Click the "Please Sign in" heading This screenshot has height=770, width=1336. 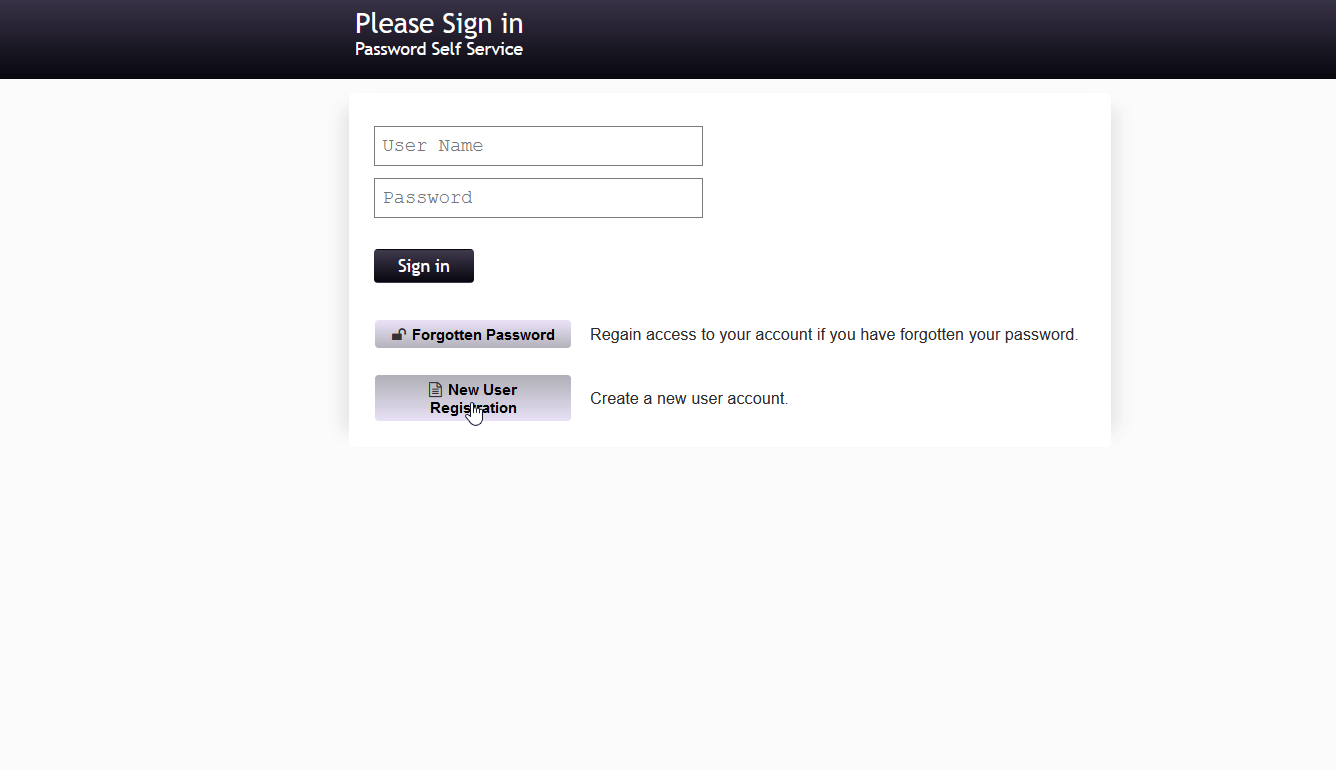(x=439, y=23)
